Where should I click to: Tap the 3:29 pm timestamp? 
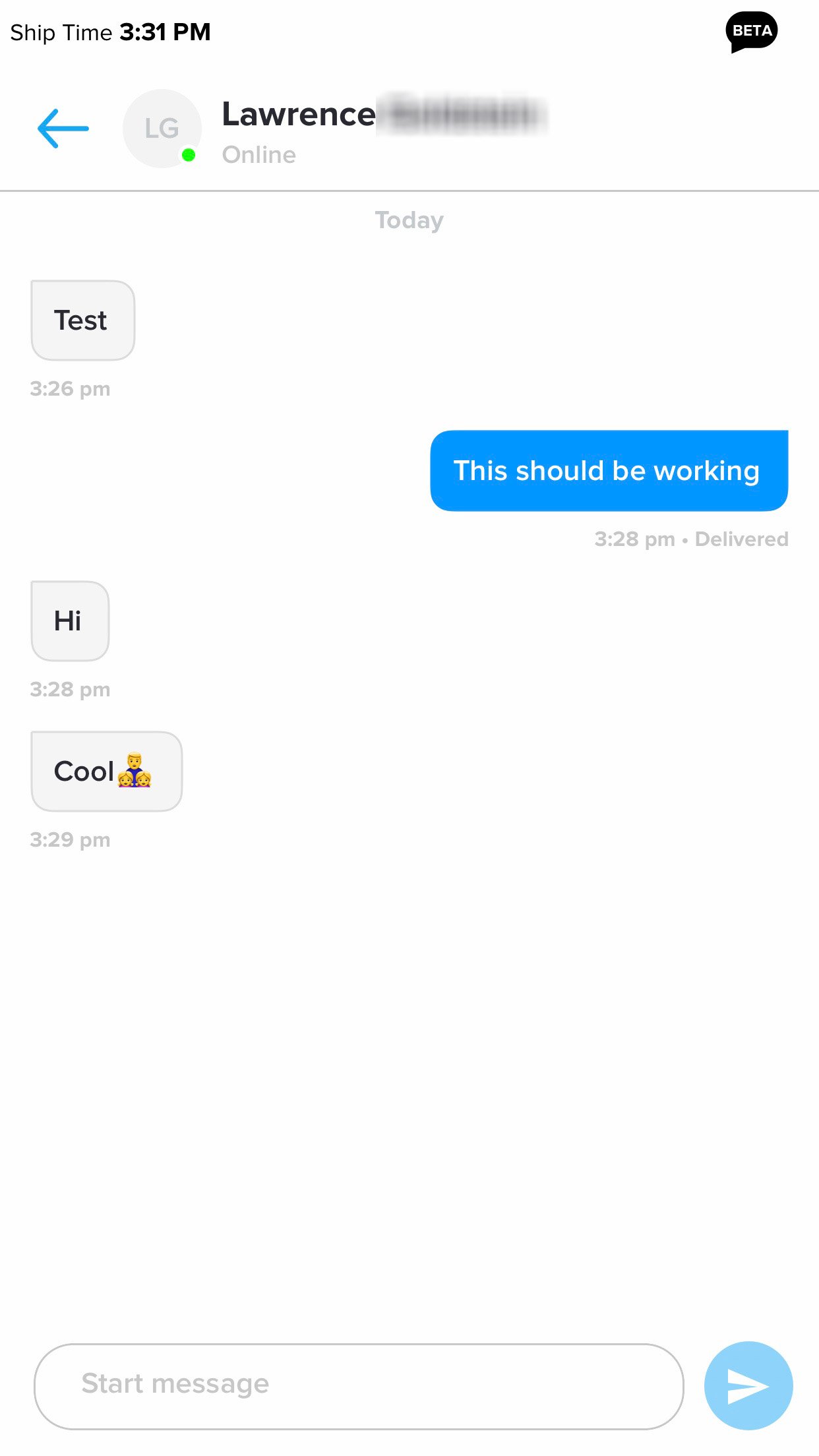[x=70, y=840]
